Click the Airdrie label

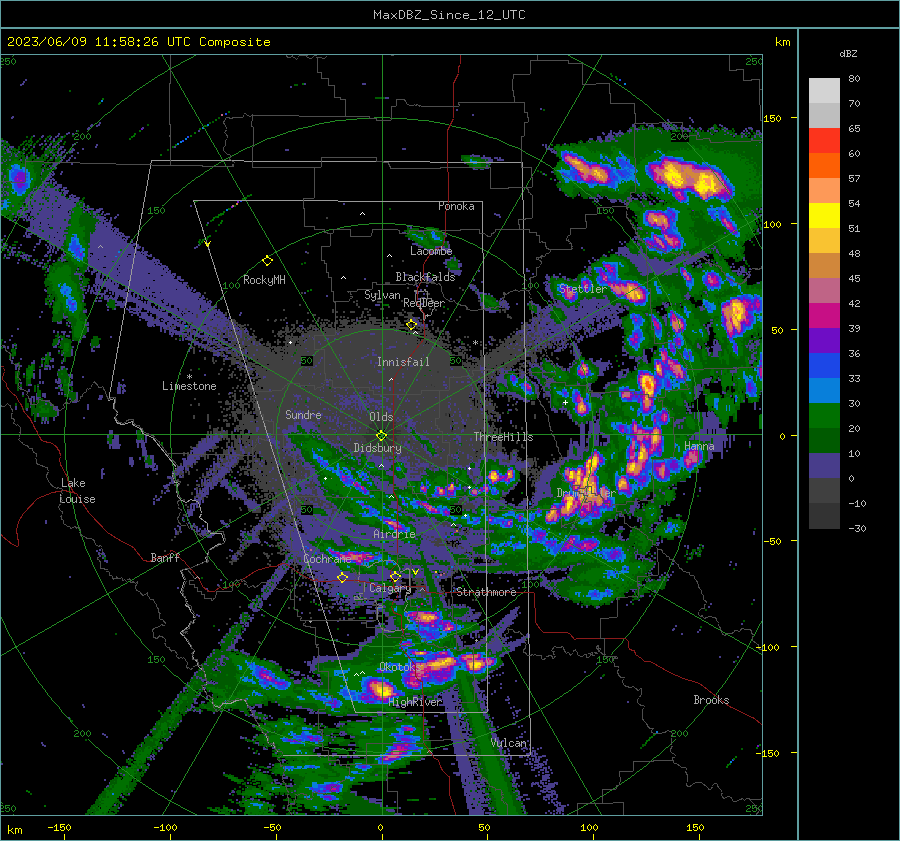394,534
